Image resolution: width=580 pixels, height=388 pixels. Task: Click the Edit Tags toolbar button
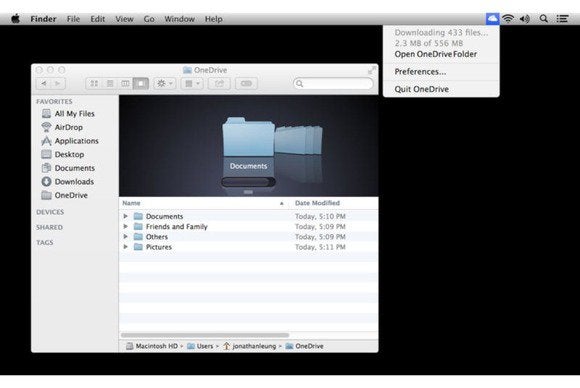click(246, 84)
